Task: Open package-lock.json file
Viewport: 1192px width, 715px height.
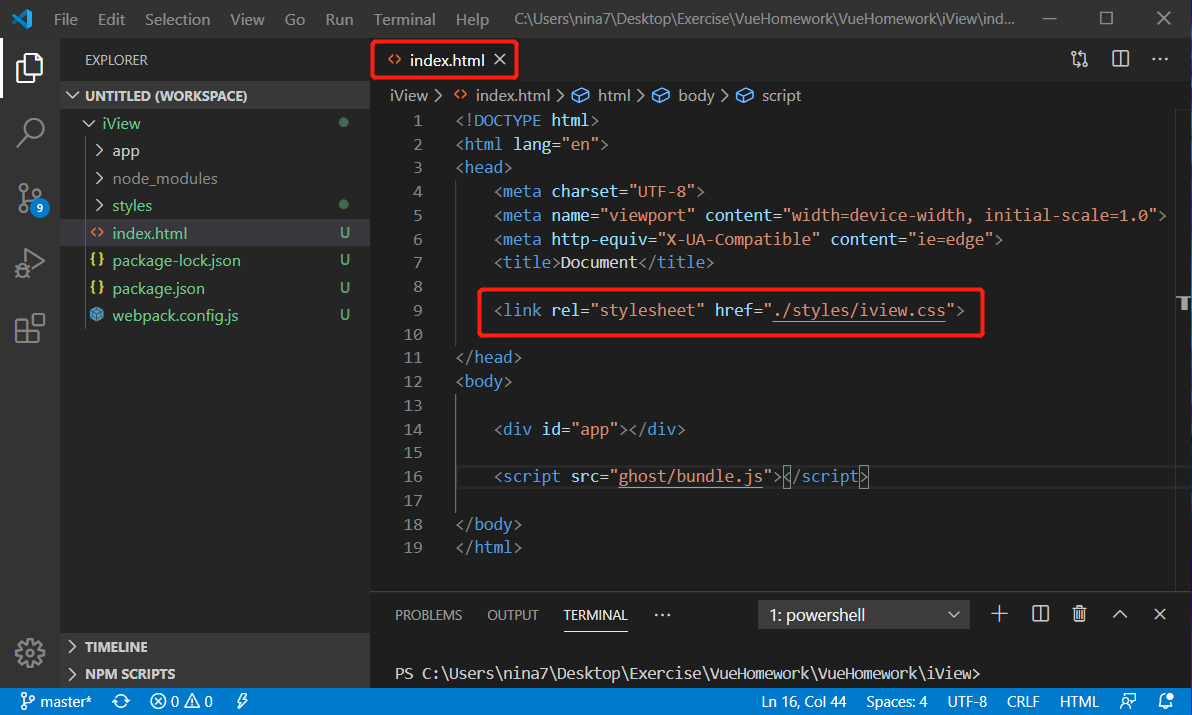Action: click(215, 260)
